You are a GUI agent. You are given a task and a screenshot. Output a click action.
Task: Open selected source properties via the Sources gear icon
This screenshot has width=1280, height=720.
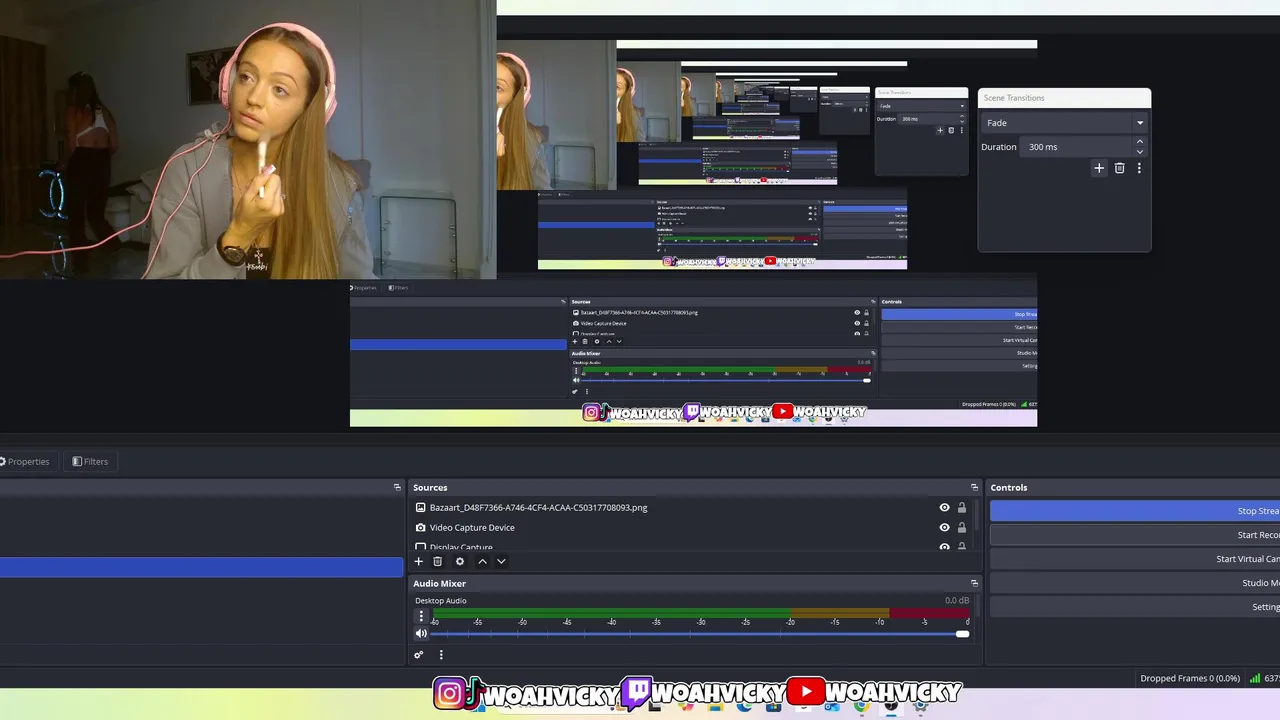[x=460, y=561]
